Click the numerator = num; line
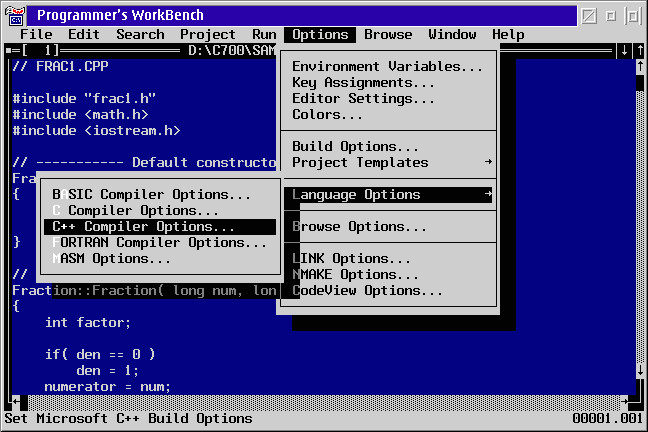Image resolution: width=648 pixels, height=432 pixels. click(x=108, y=387)
